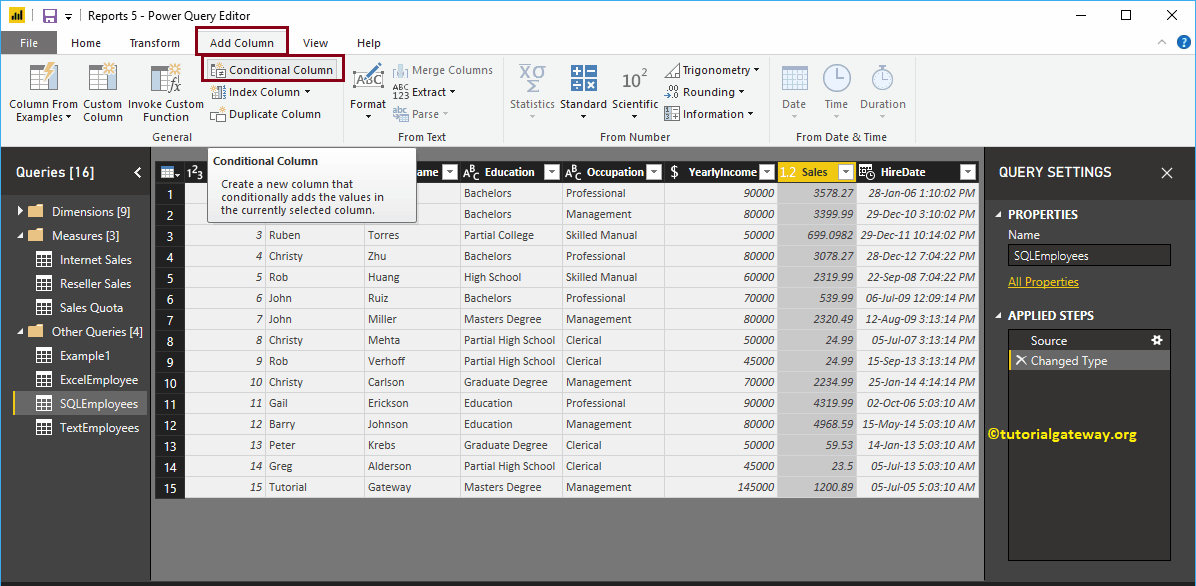1196x586 pixels.
Task: Click Merge Columns
Action: click(442, 70)
